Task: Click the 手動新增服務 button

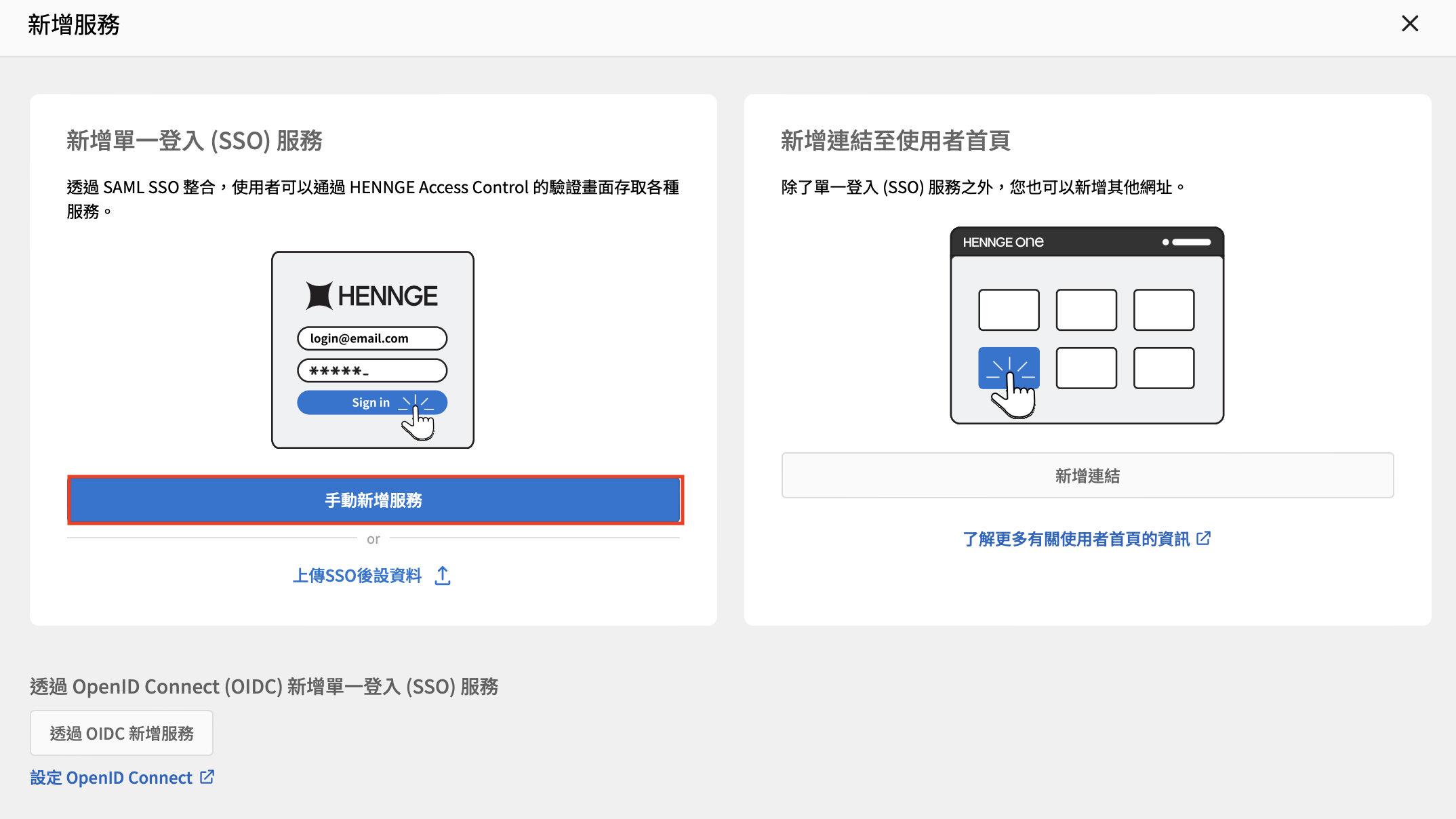Action: [x=375, y=500]
